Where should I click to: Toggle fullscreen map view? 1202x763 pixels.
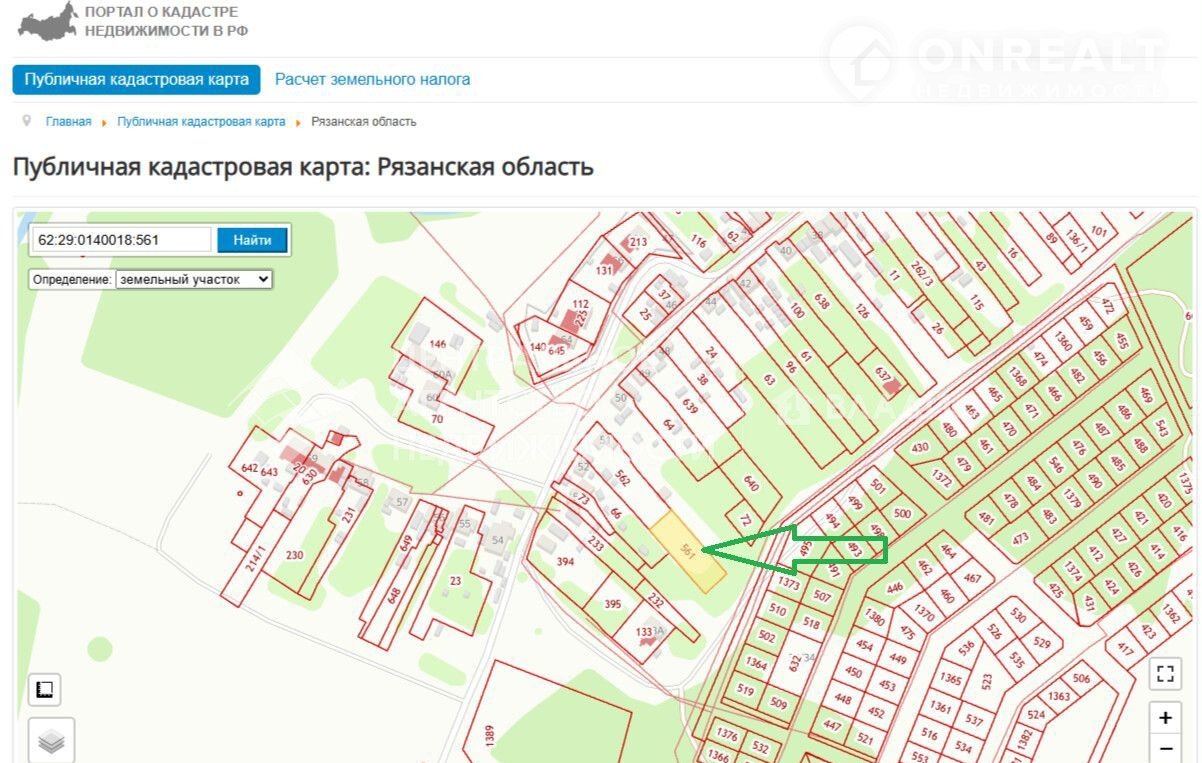click(x=1164, y=673)
